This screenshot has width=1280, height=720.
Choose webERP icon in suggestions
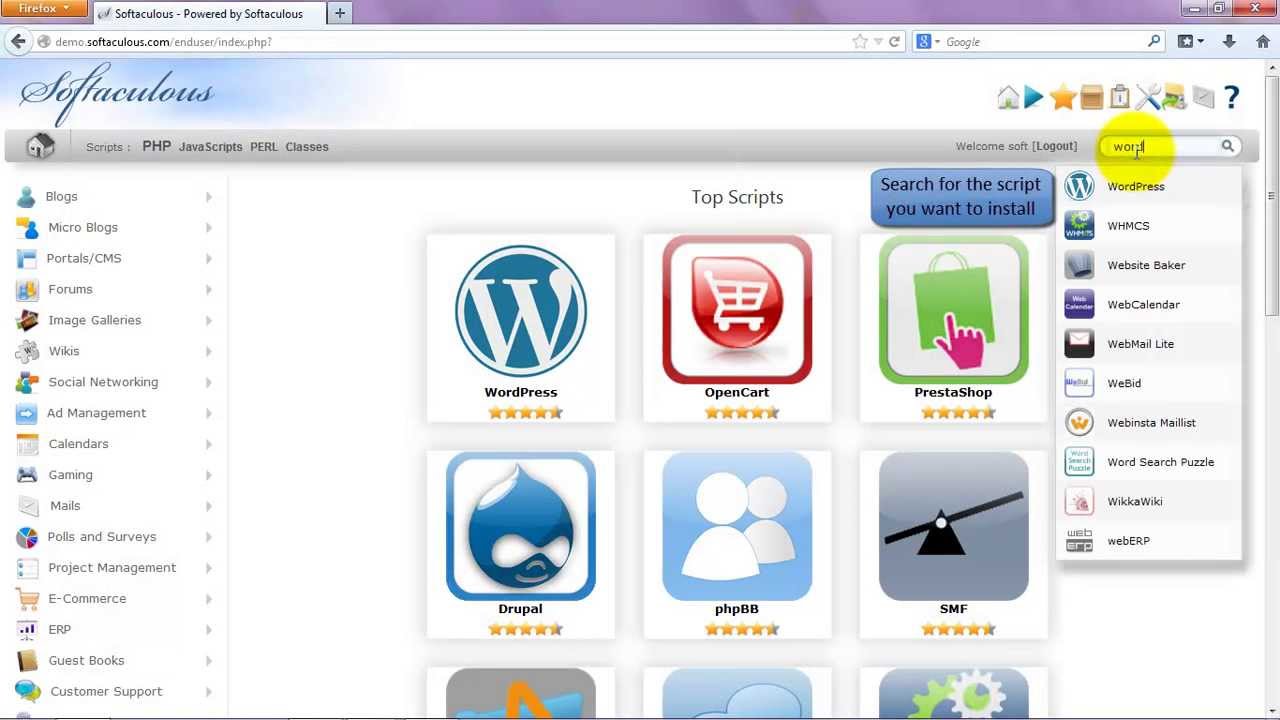[x=1079, y=541]
